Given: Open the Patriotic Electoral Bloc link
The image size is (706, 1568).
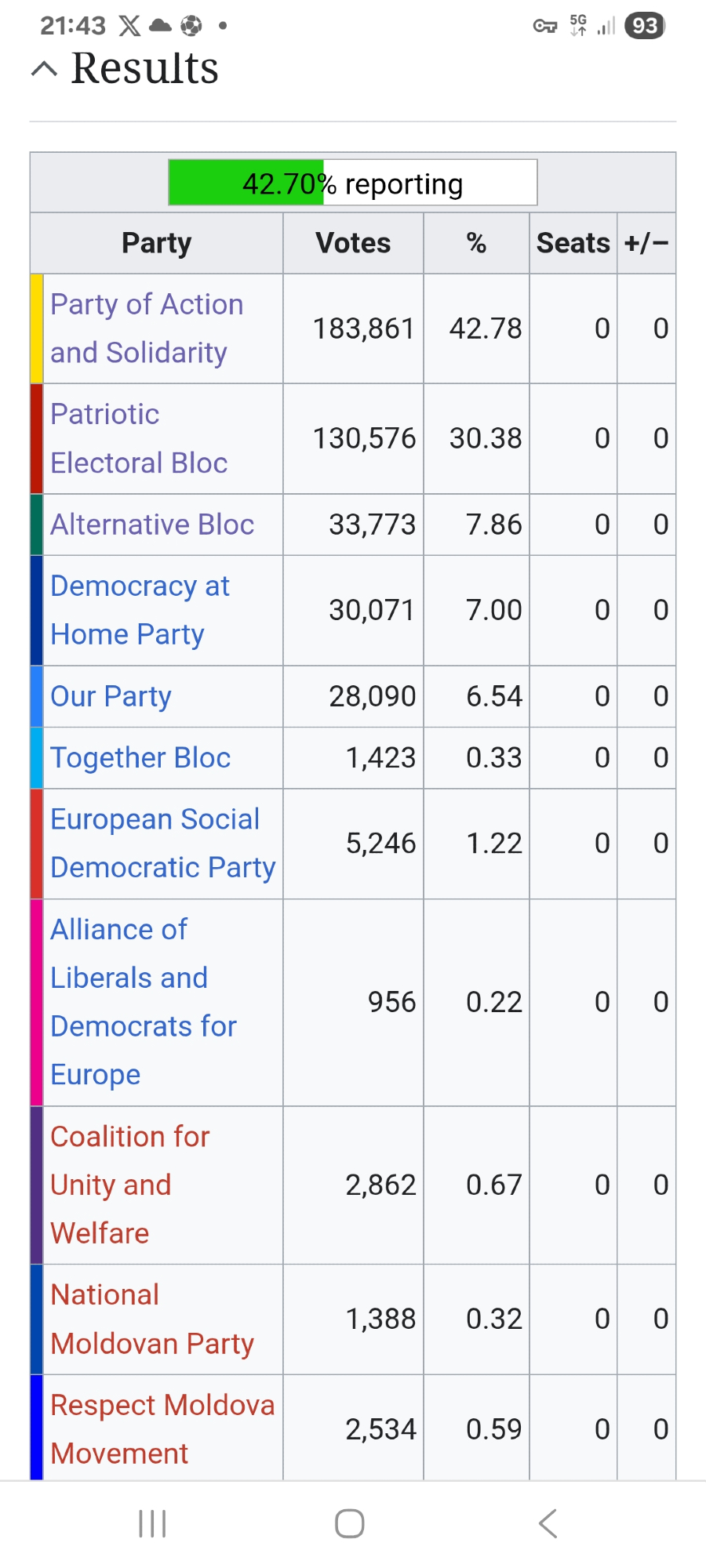Looking at the screenshot, I should pyautogui.click(x=139, y=438).
